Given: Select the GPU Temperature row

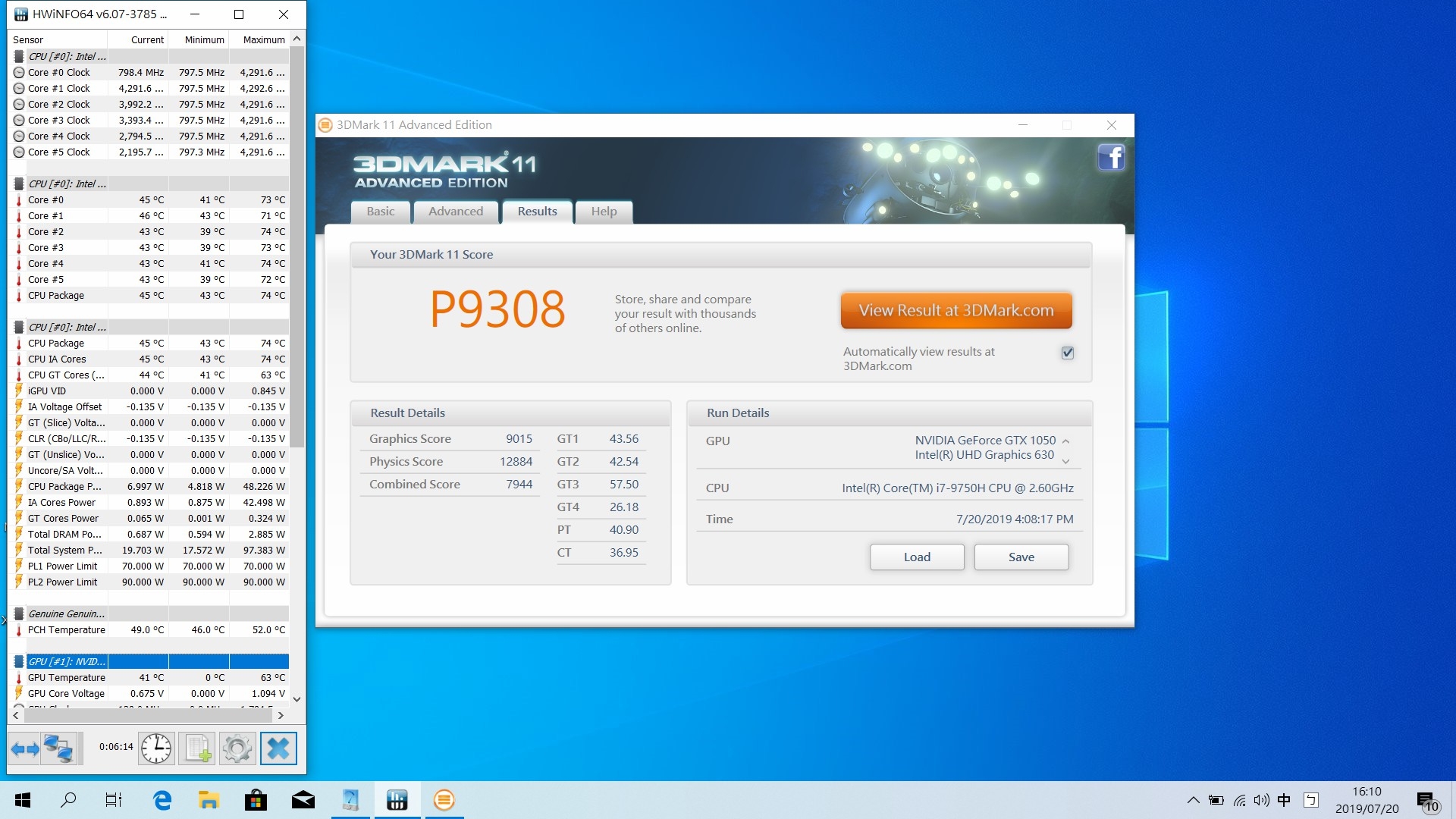Looking at the screenshot, I should pos(149,678).
